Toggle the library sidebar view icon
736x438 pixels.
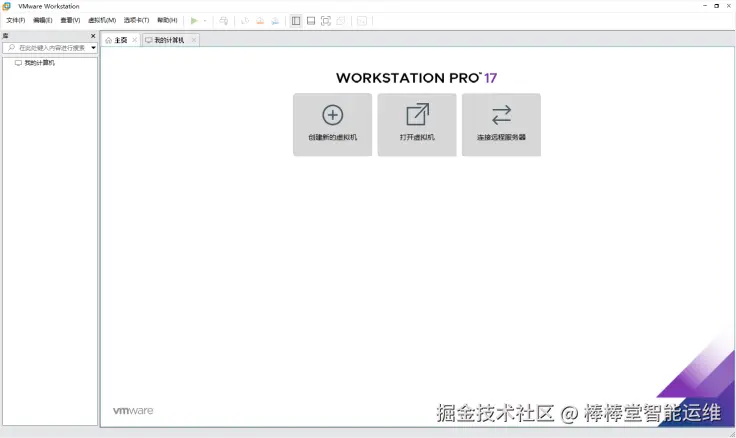[296, 21]
